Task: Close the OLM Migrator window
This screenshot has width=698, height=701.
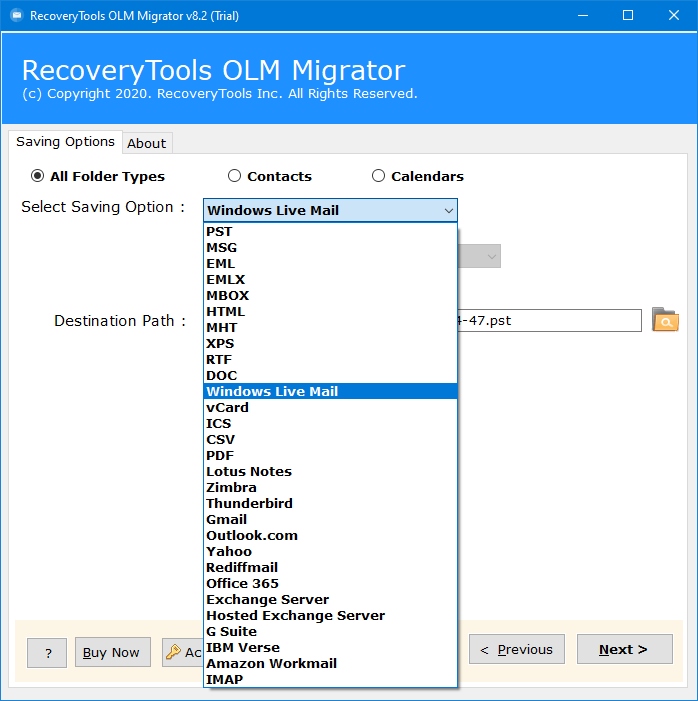Action: [x=674, y=16]
